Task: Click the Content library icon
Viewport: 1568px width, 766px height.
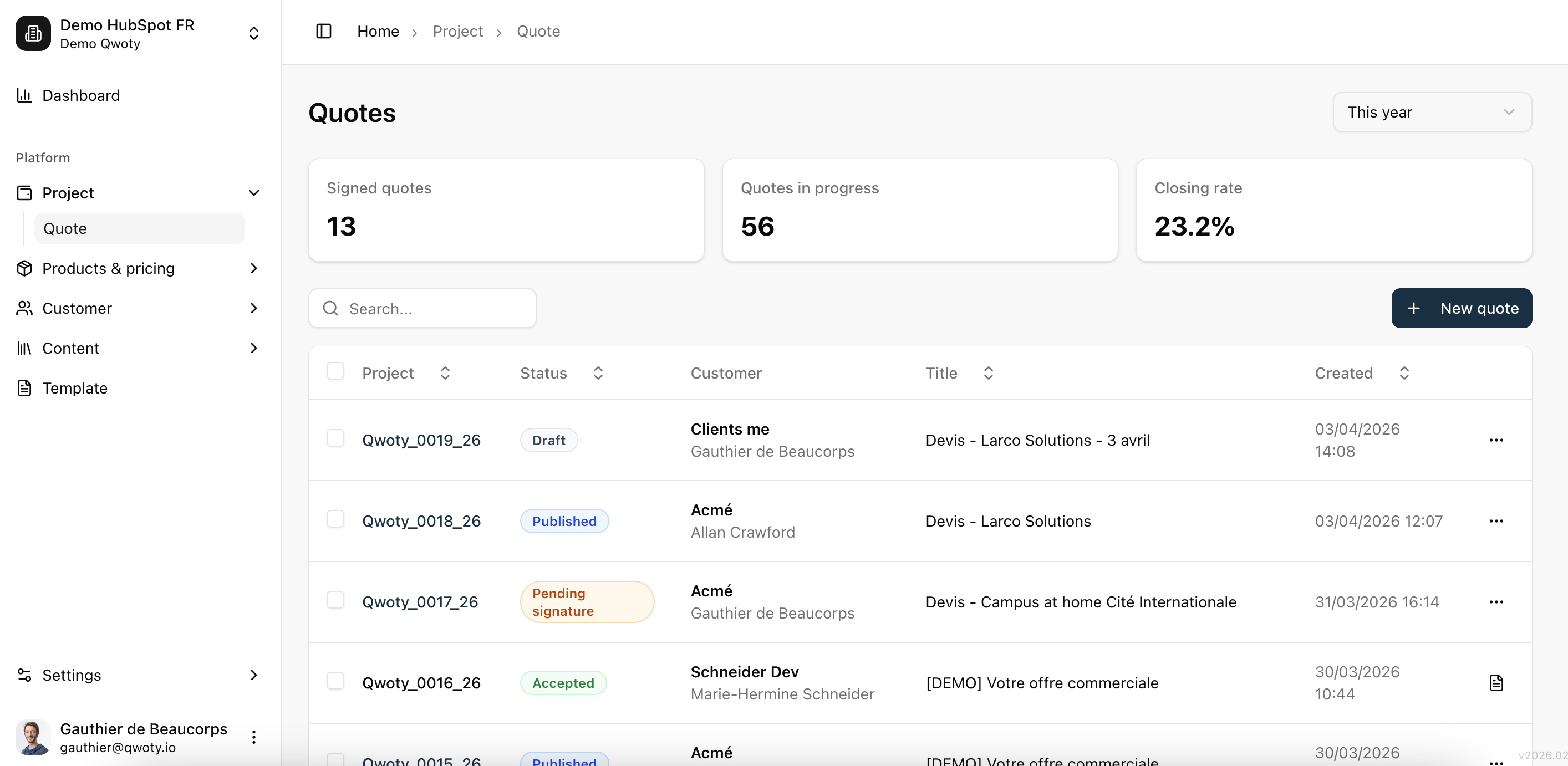Action: [24, 348]
